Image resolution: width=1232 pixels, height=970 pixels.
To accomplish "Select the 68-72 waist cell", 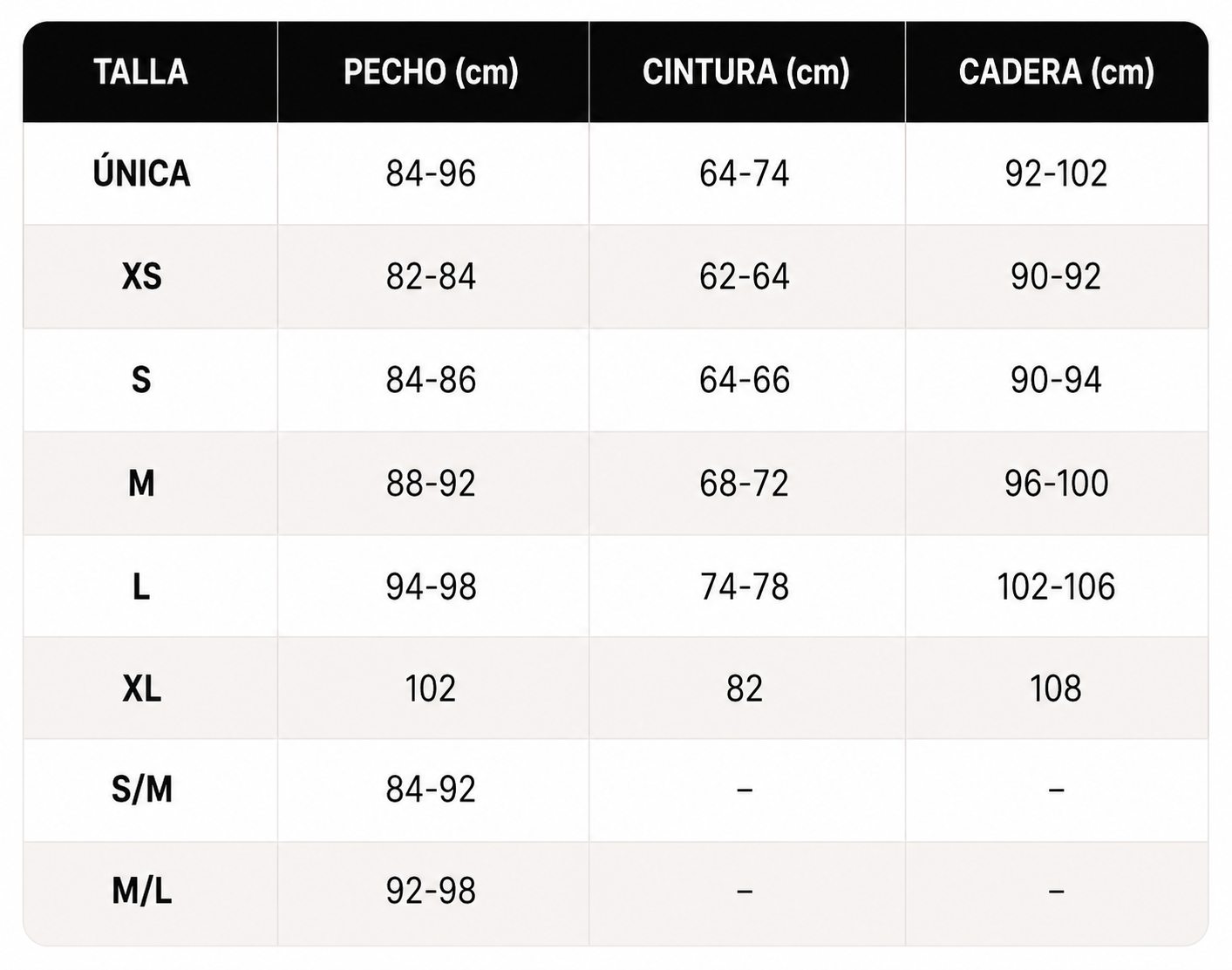I will coord(745,483).
